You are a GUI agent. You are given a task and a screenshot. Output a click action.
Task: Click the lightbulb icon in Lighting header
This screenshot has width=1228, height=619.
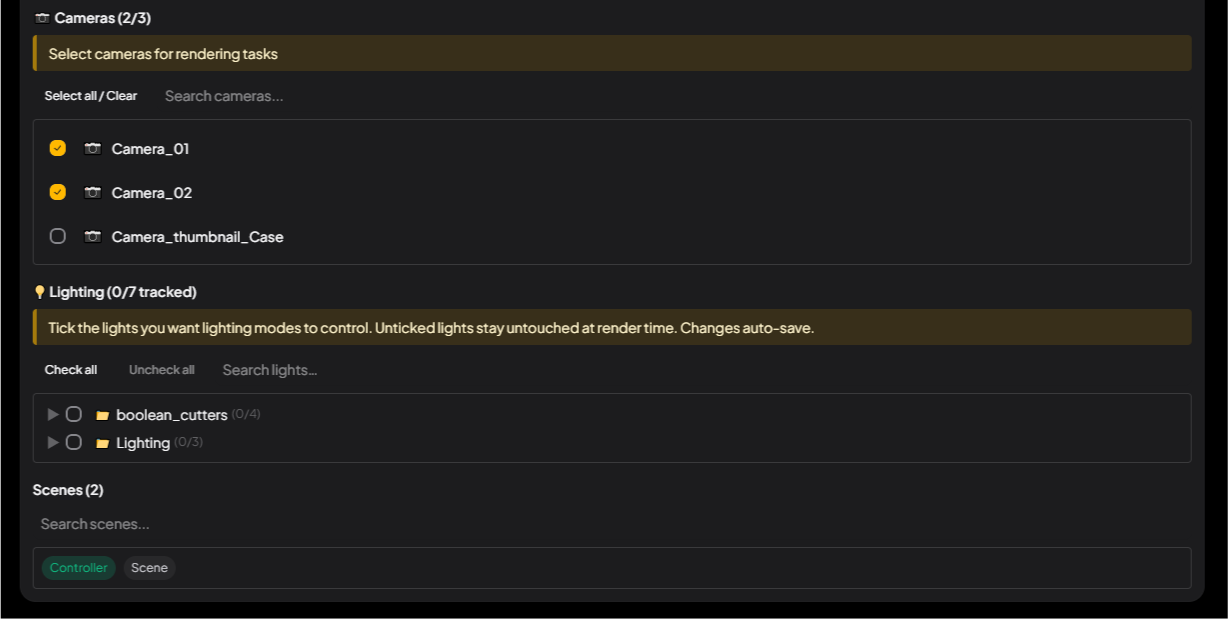[39, 292]
